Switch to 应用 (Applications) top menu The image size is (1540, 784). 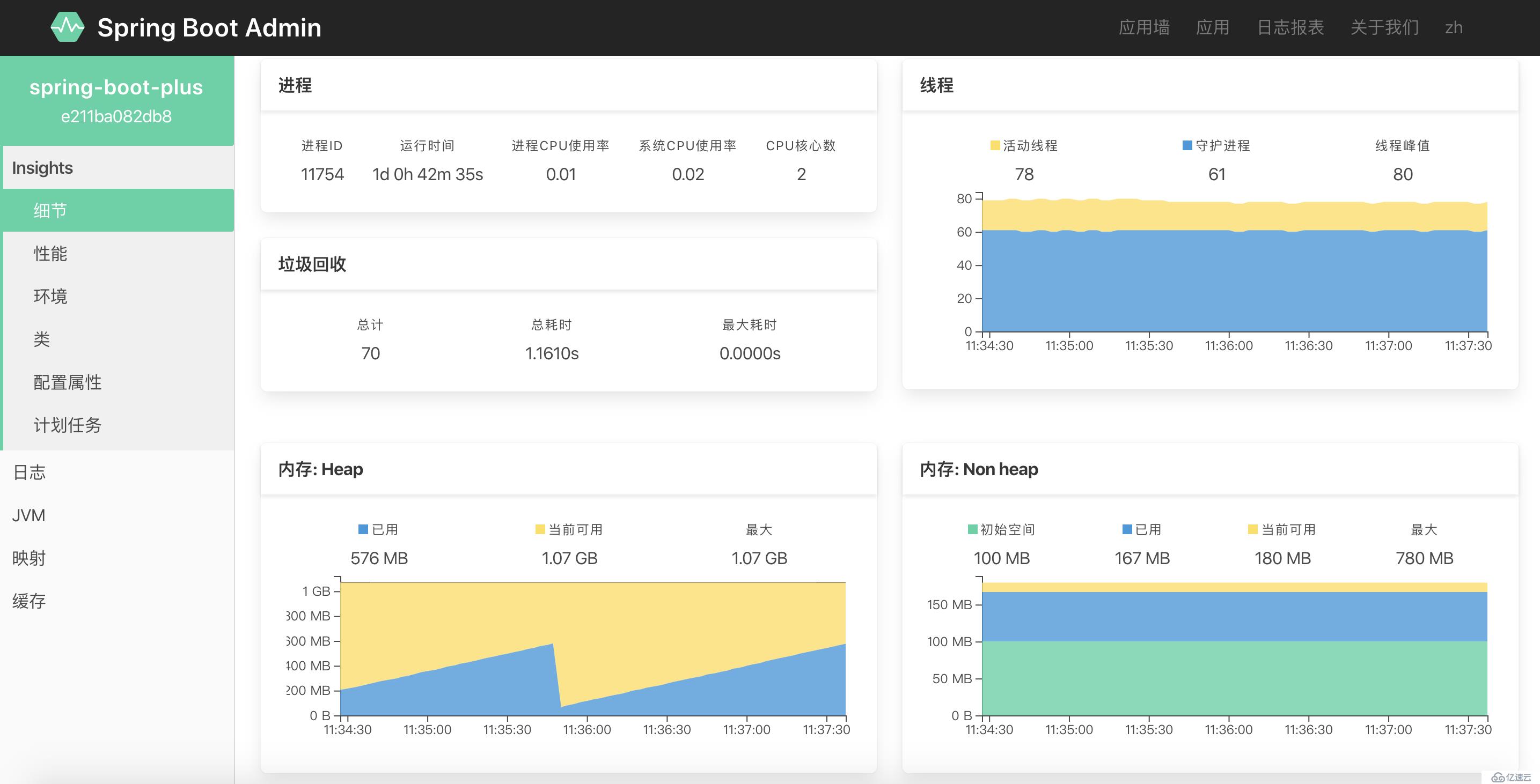(x=1213, y=27)
